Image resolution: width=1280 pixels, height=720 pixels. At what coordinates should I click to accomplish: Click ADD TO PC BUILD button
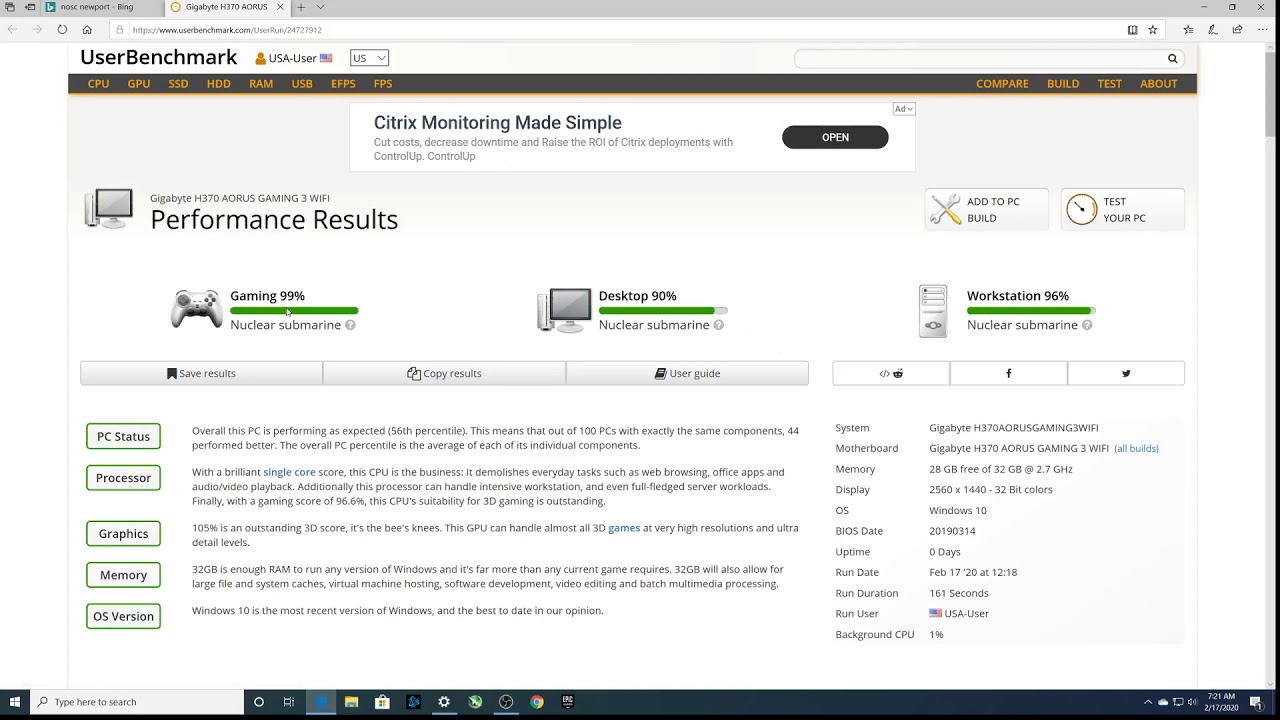[x=987, y=209]
